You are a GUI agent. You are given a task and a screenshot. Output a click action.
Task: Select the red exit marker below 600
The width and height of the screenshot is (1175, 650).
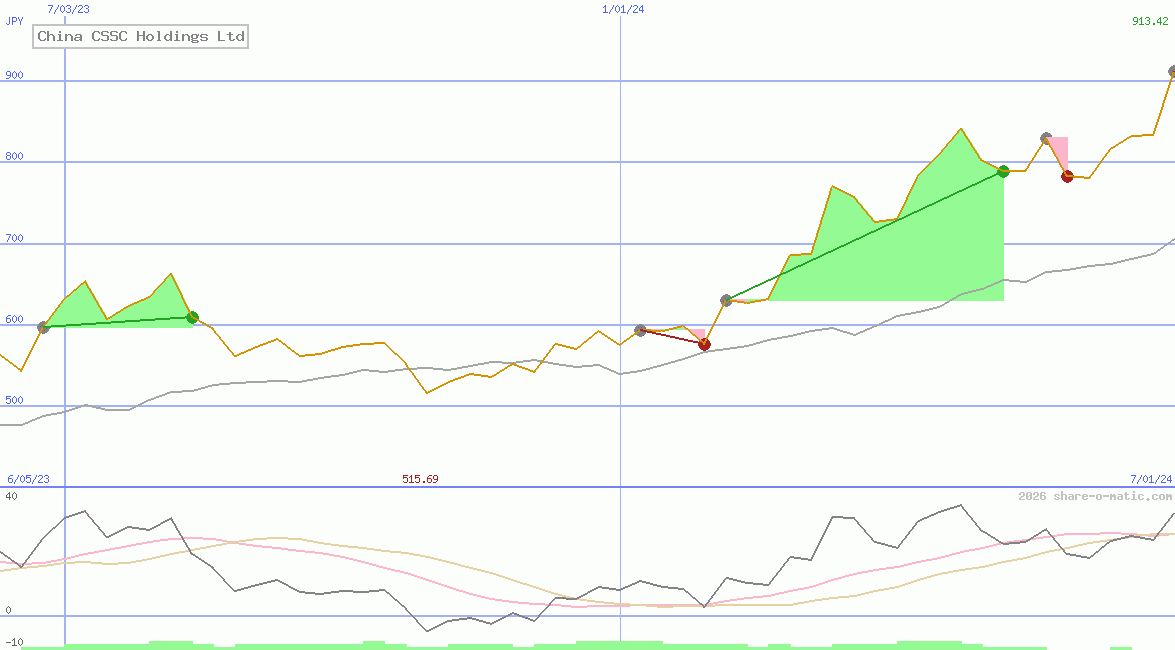[x=704, y=344]
